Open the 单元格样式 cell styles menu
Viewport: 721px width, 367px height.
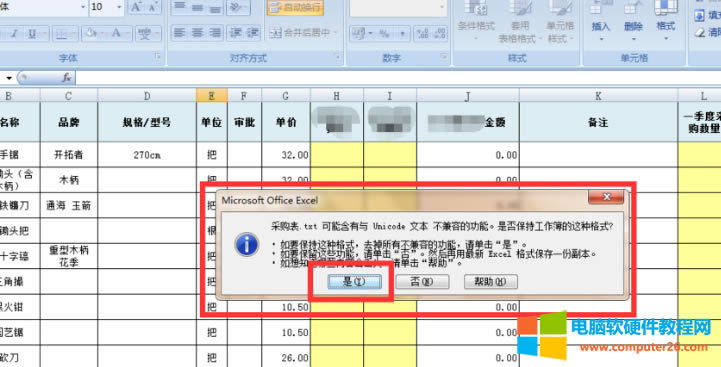pos(560,21)
